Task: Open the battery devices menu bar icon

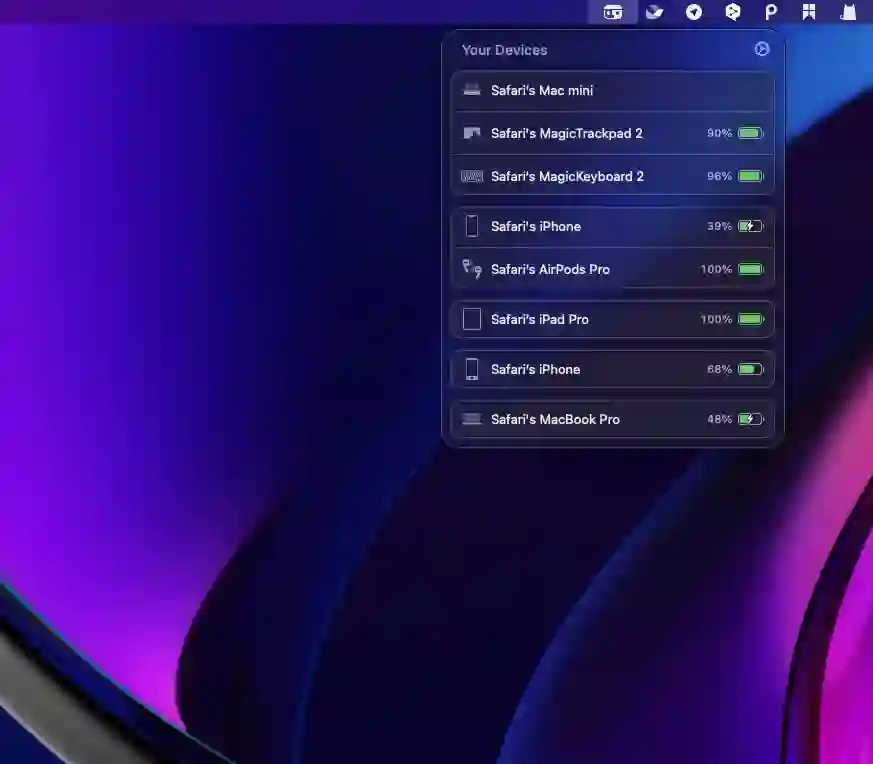Action: tap(612, 12)
